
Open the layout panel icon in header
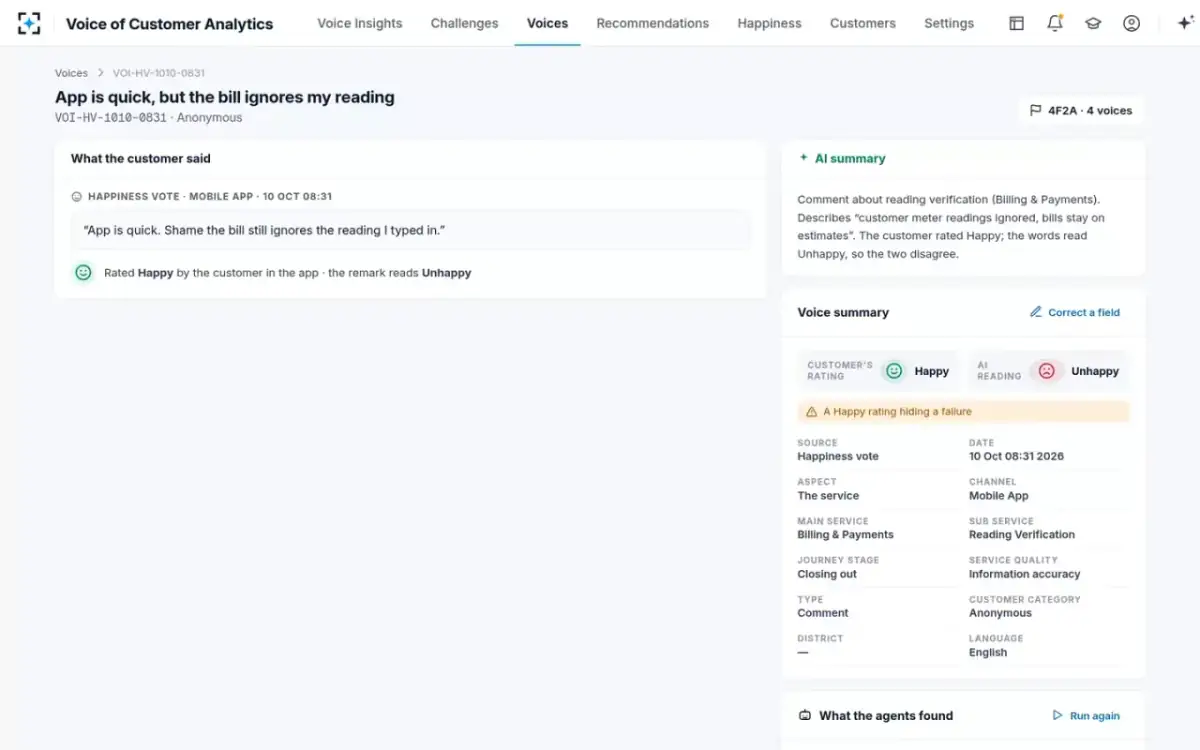(1016, 23)
